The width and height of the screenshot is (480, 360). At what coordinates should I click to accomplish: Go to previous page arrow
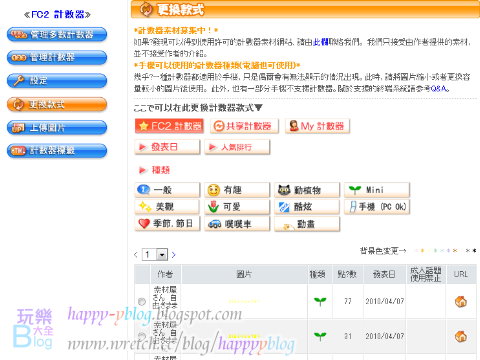click(x=136, y=255)
